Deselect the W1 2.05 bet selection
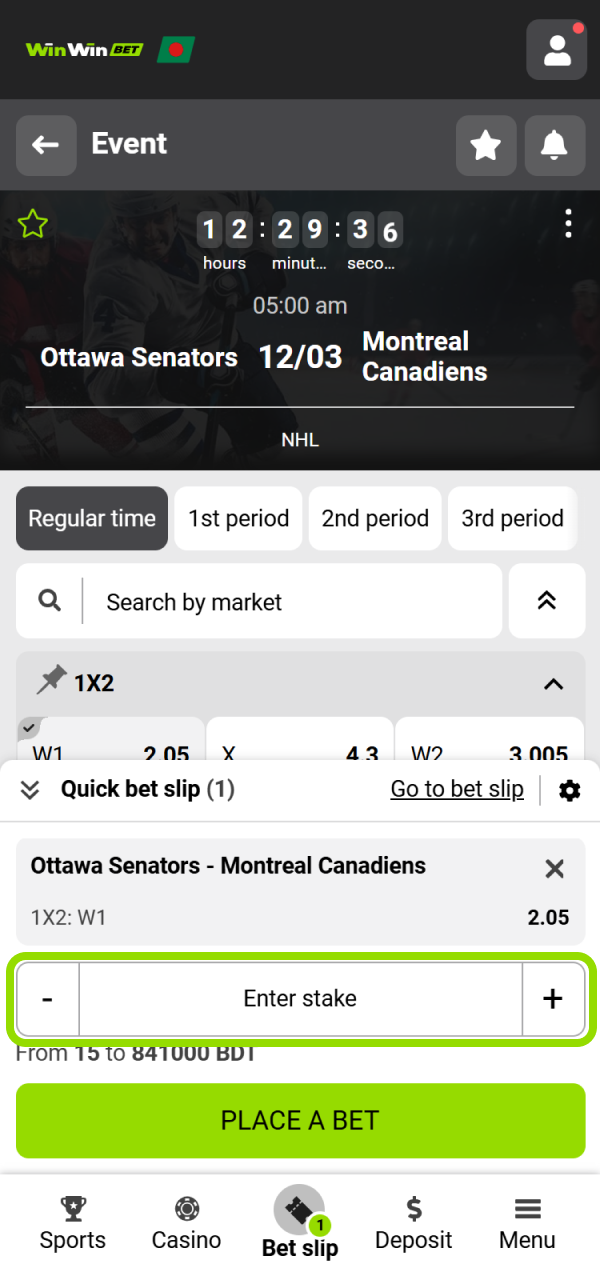 pos(110,745)
